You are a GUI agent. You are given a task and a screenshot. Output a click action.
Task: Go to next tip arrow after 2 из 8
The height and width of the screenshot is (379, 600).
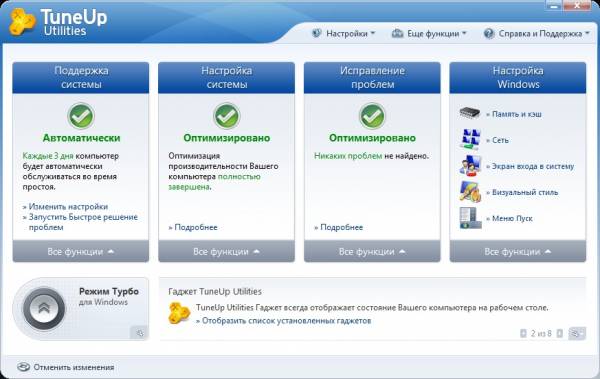tap(559, 333)
